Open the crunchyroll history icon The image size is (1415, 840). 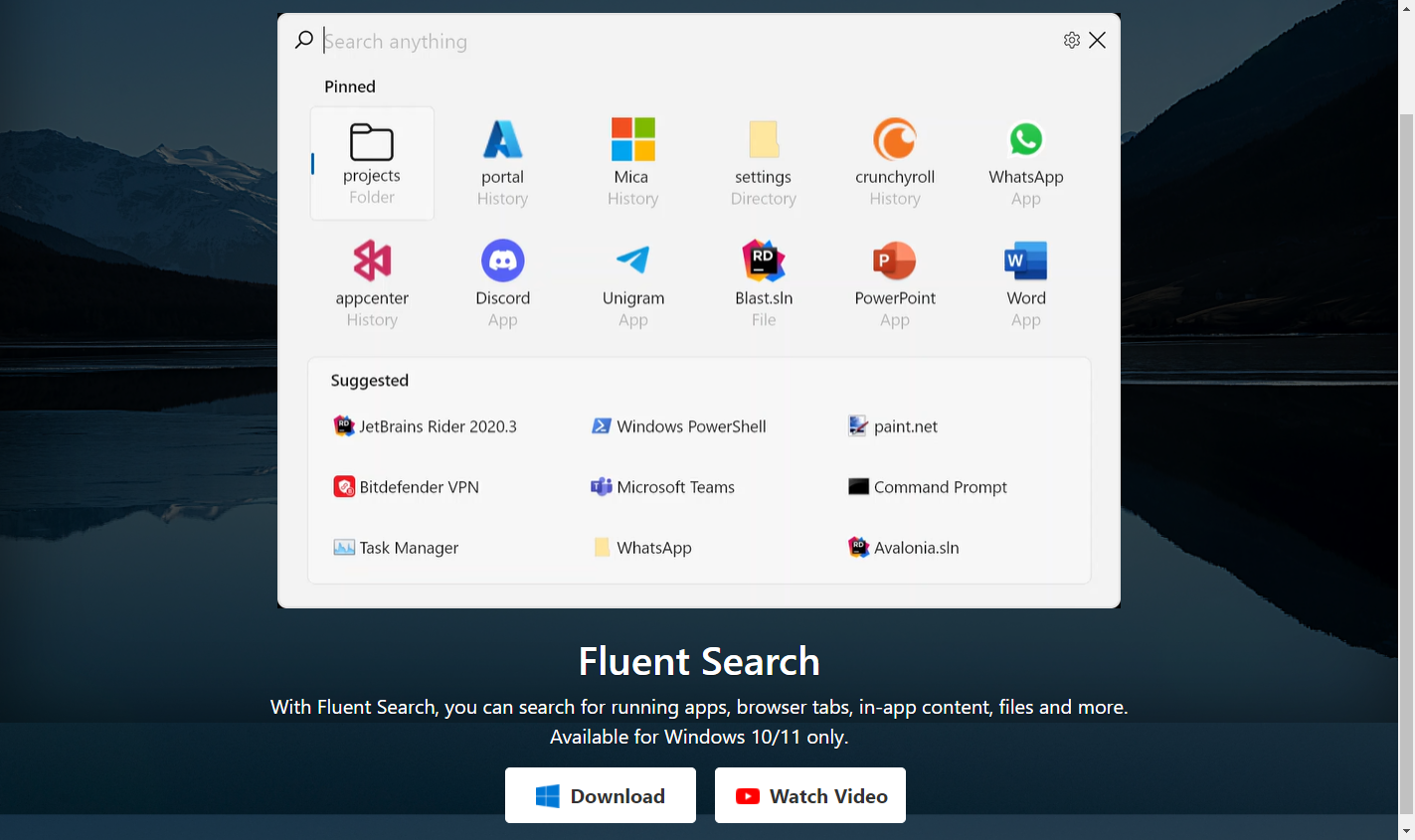coord(895,139)
